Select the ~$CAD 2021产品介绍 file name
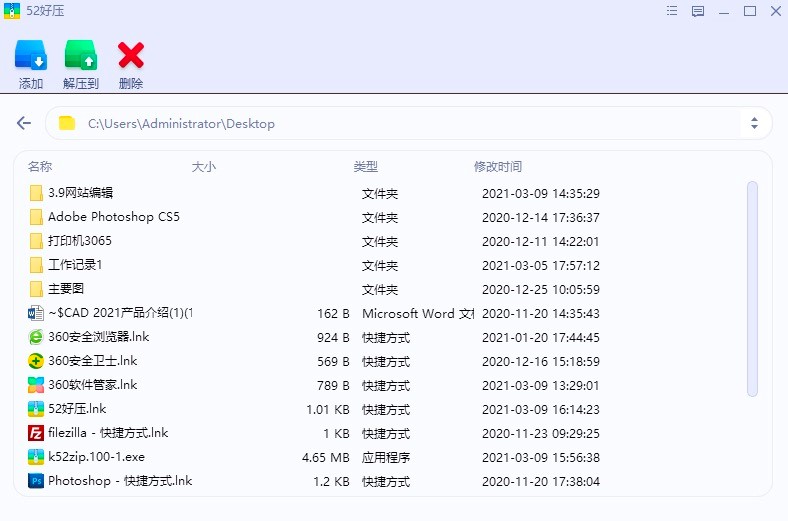 (121, 312)
